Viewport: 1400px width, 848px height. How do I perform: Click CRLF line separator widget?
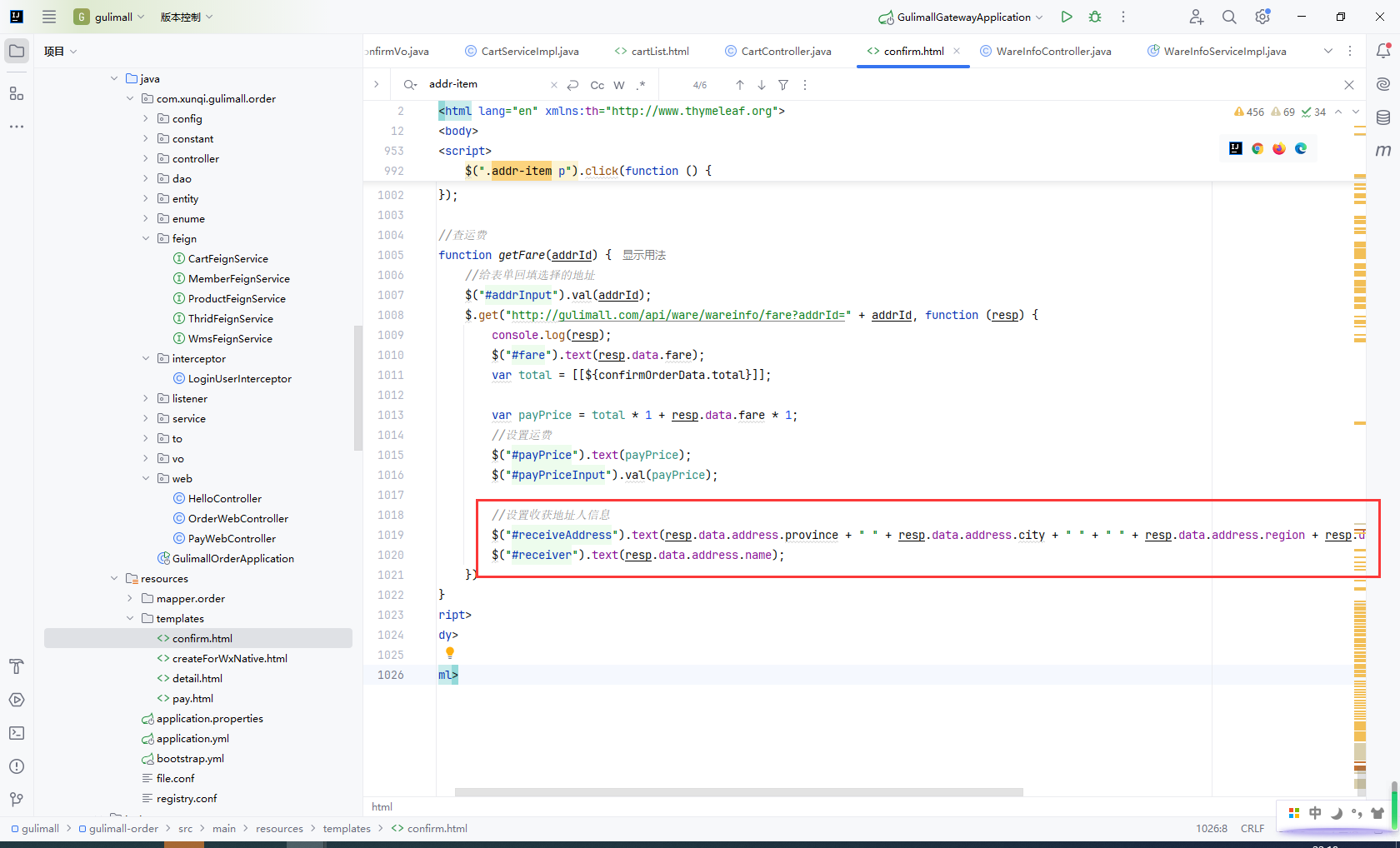pyautogui.click(x=1252, y=828)
